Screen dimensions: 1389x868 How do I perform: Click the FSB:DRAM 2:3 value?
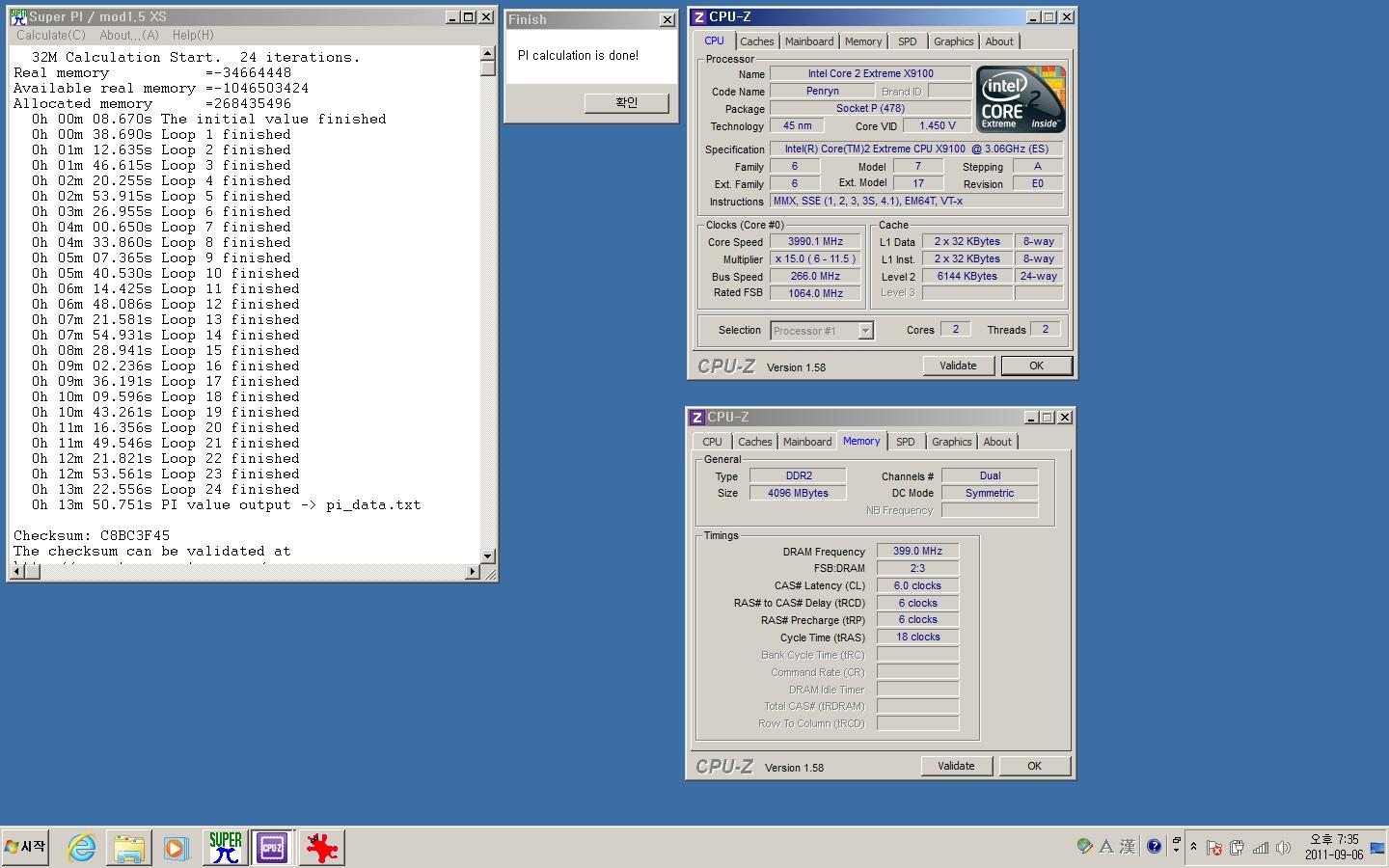click(917, 569)
